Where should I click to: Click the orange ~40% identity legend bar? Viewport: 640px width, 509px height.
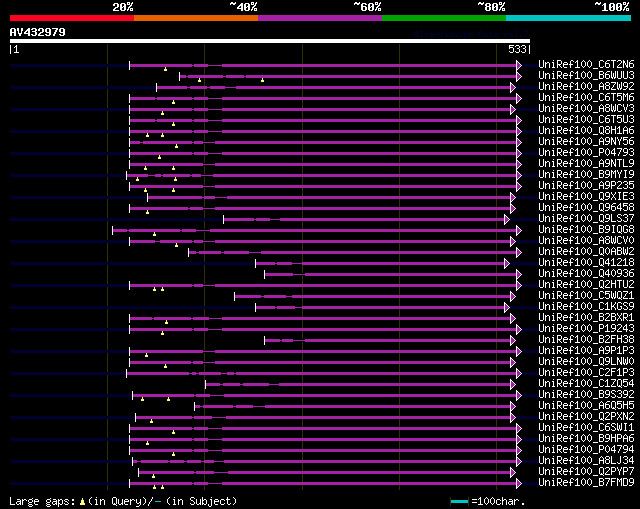(196, 18)
